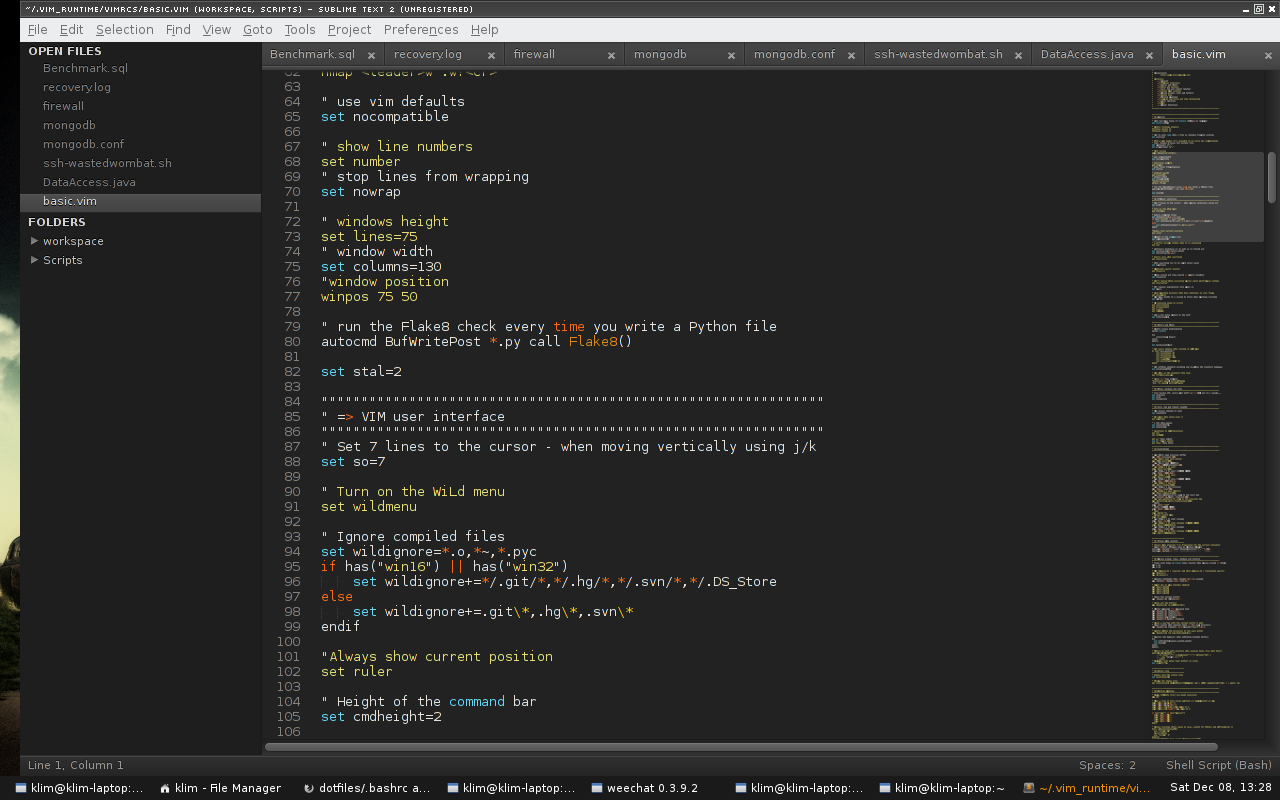Click the 'set cmdheight=2' line
The image size is (1280, 800).
pyautogui.click(x=381, y=716)
